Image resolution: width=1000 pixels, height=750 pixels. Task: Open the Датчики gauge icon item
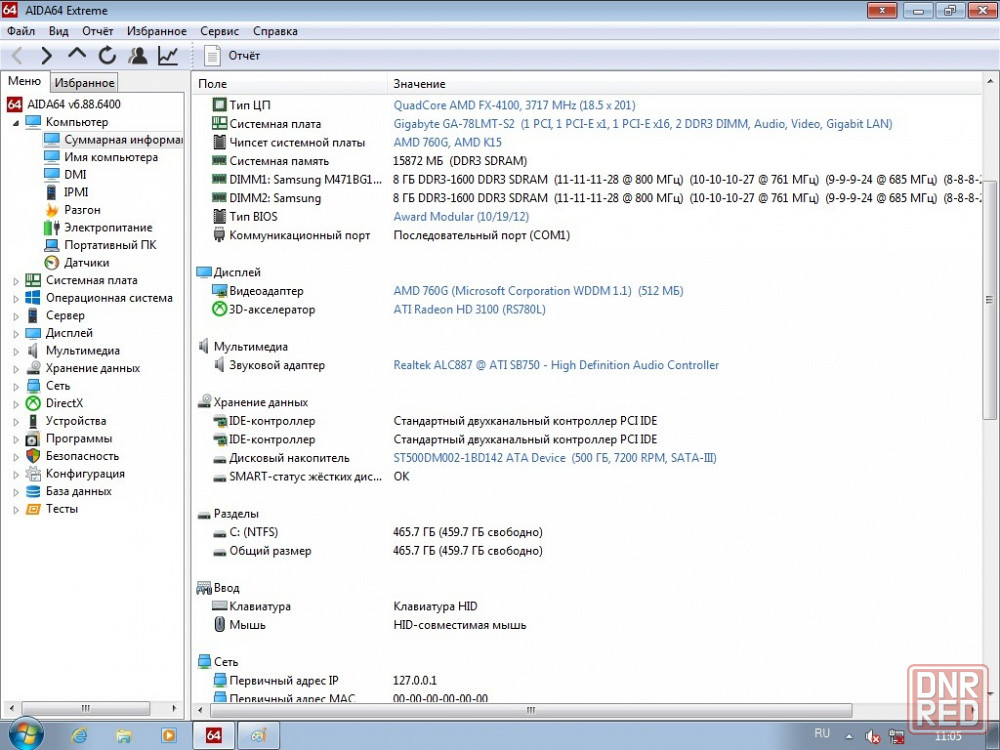click(x=52, y=263)
